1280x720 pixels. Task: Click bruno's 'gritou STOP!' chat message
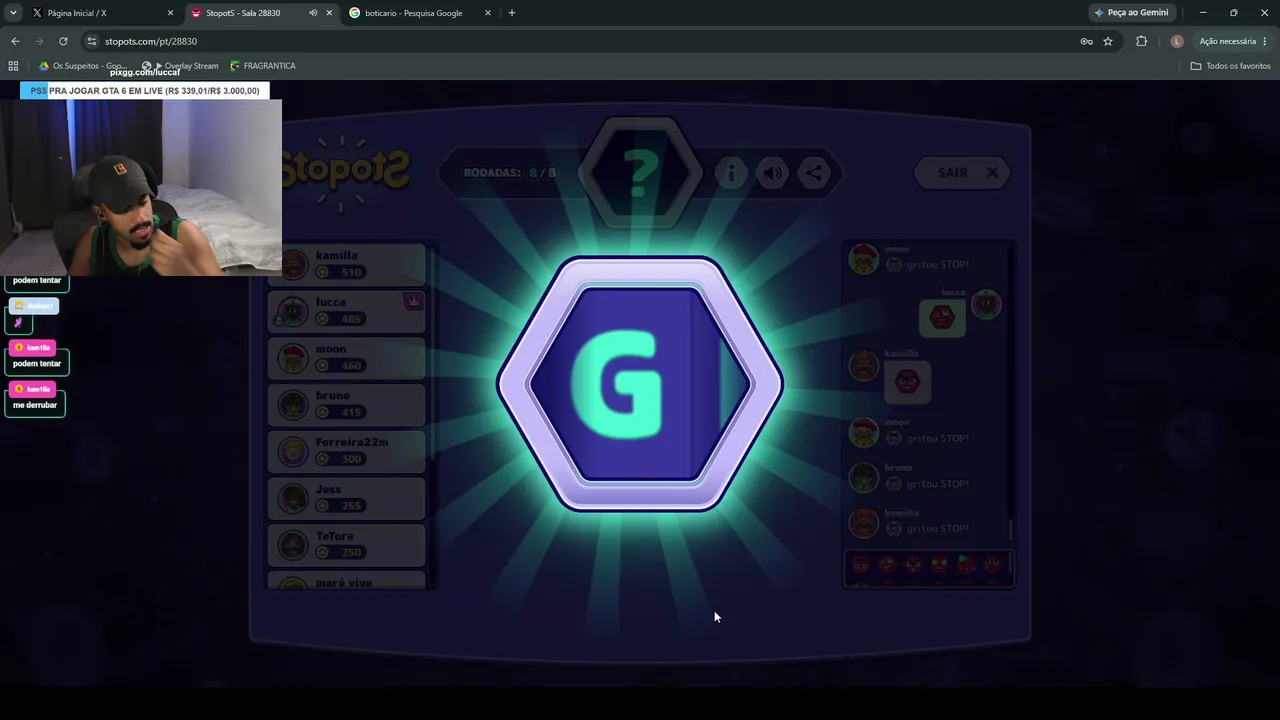pyautogui.click(x=927, y=484)
